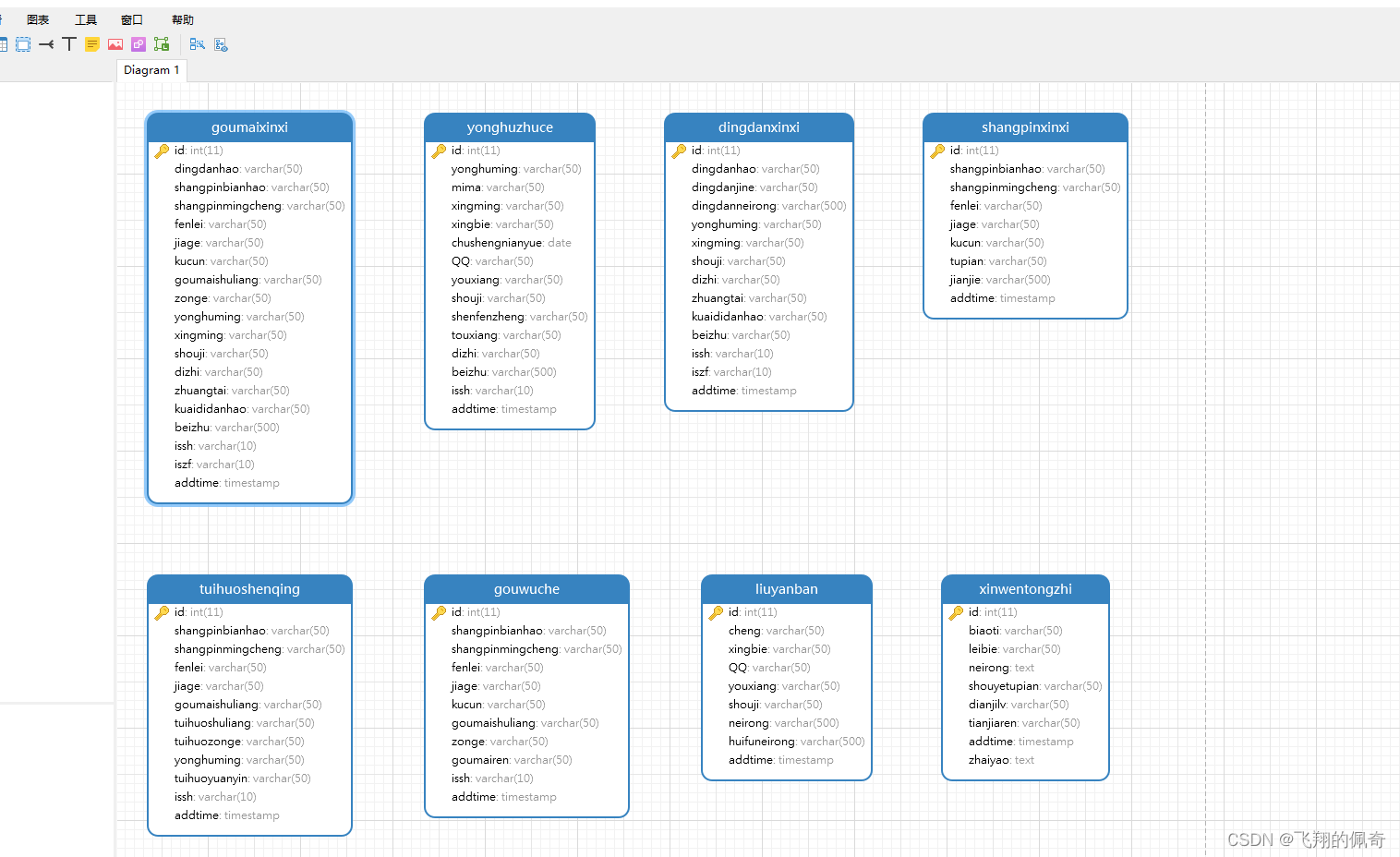The height and width of the screenshot is (857, 1400).
Task: Click mima field in yonghuzhuce table
Action: pos(498,187)
